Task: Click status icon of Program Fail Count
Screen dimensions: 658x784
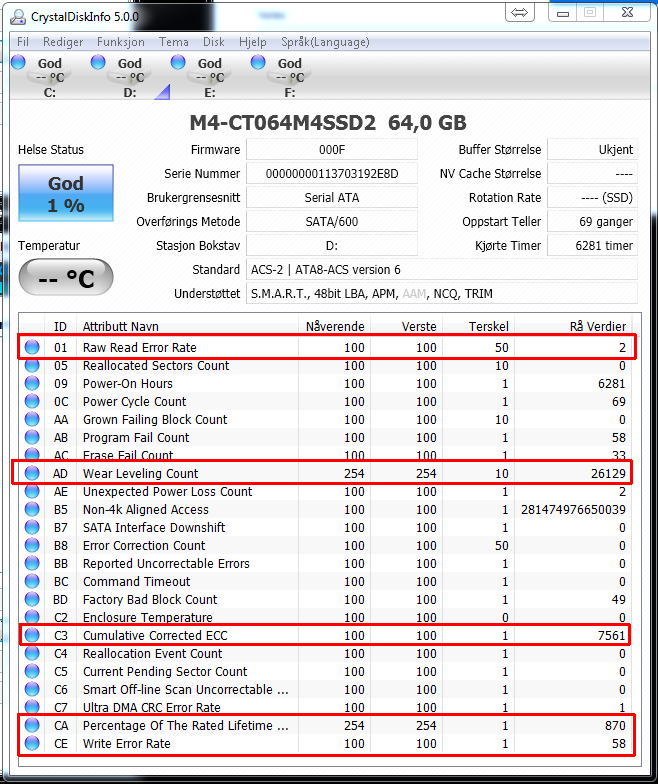Action: [x=32, y=437]
